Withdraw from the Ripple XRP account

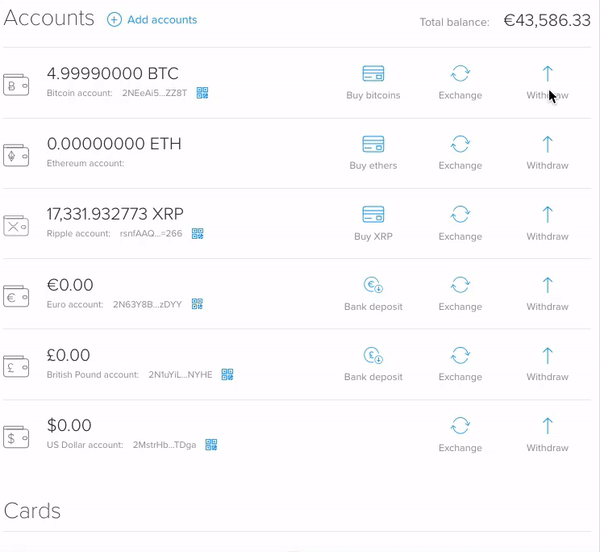coord(547,223)
